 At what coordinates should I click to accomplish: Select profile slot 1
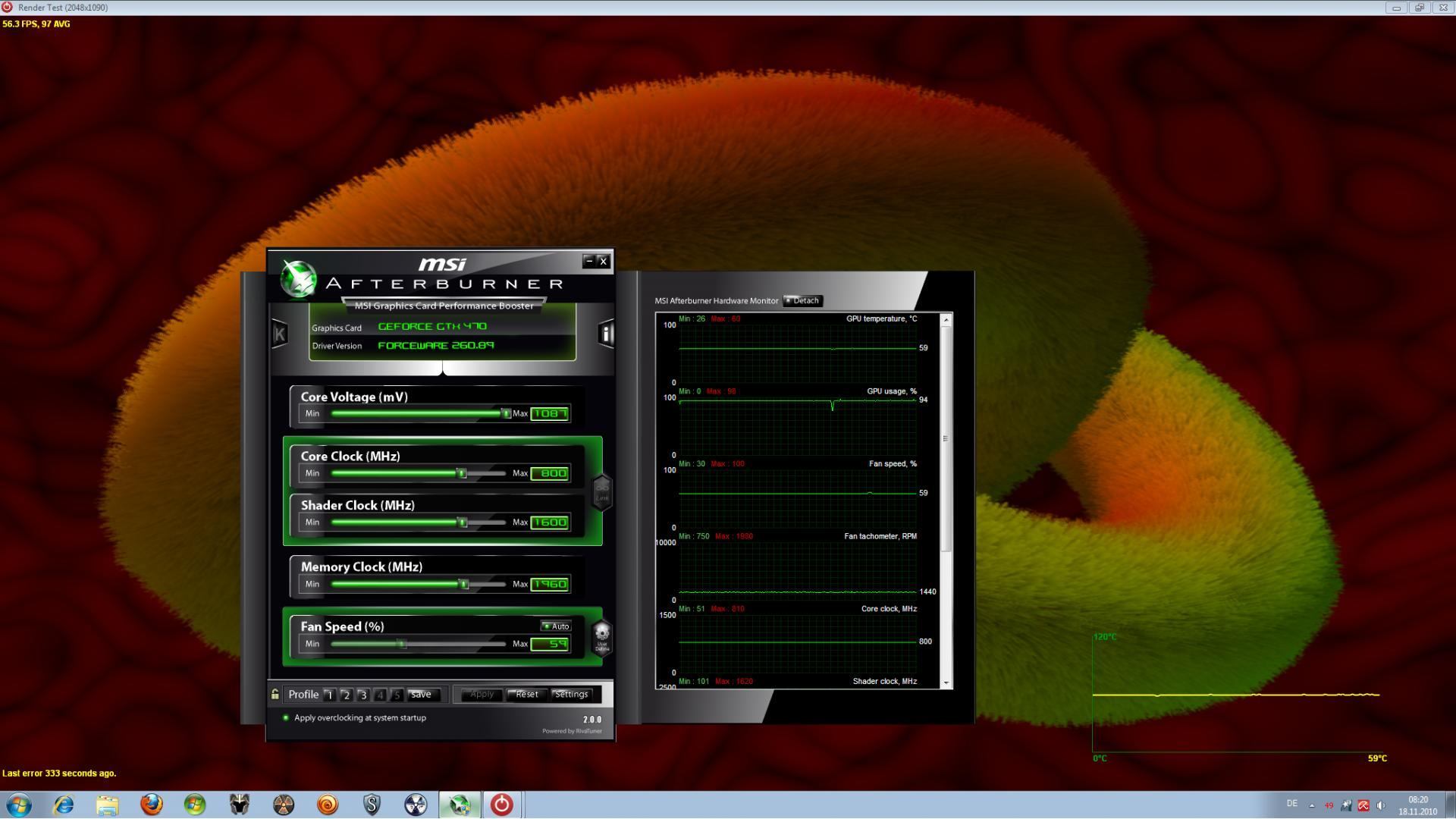click(x=329, y=695)
